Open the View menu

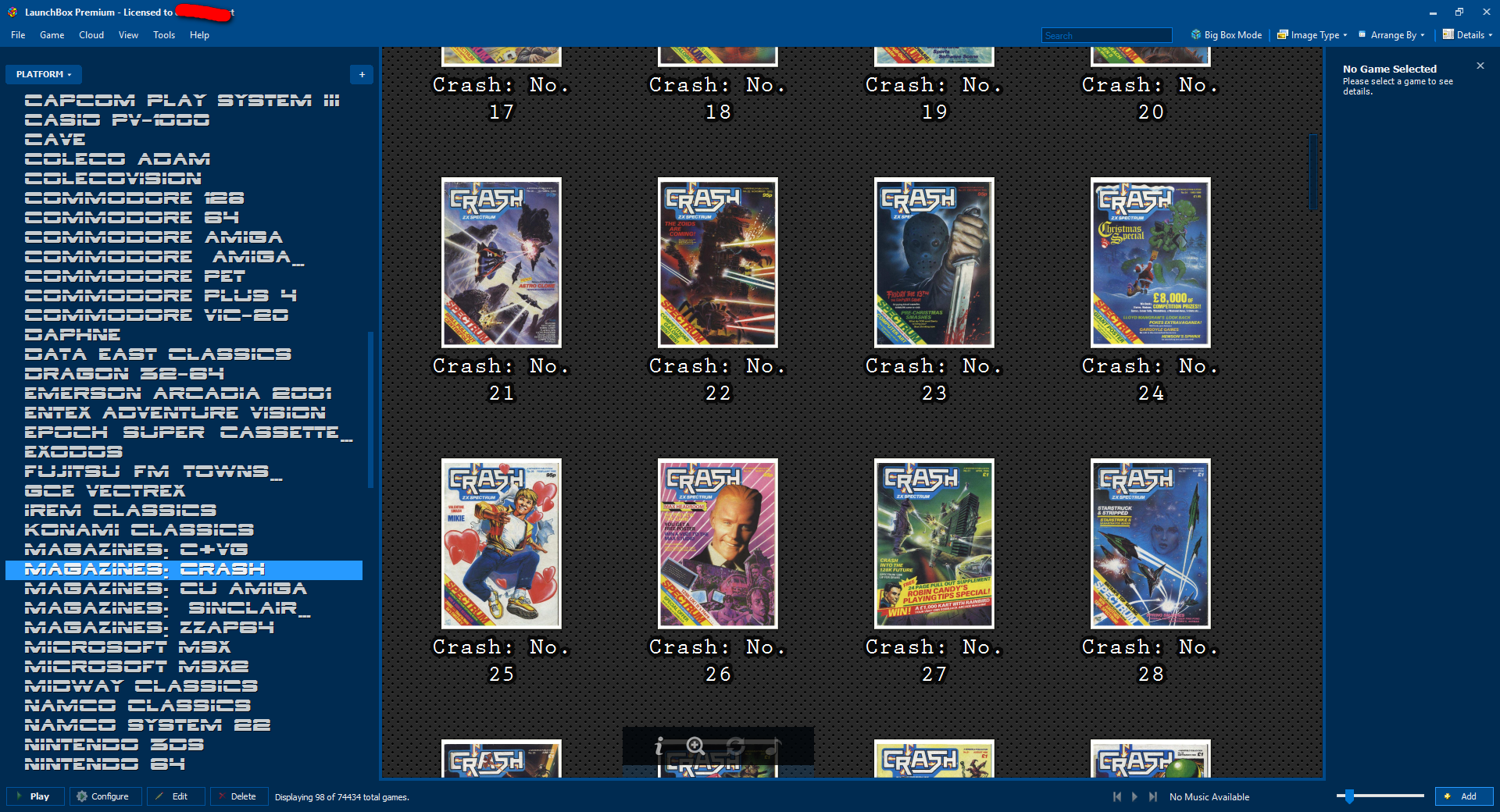128,35
